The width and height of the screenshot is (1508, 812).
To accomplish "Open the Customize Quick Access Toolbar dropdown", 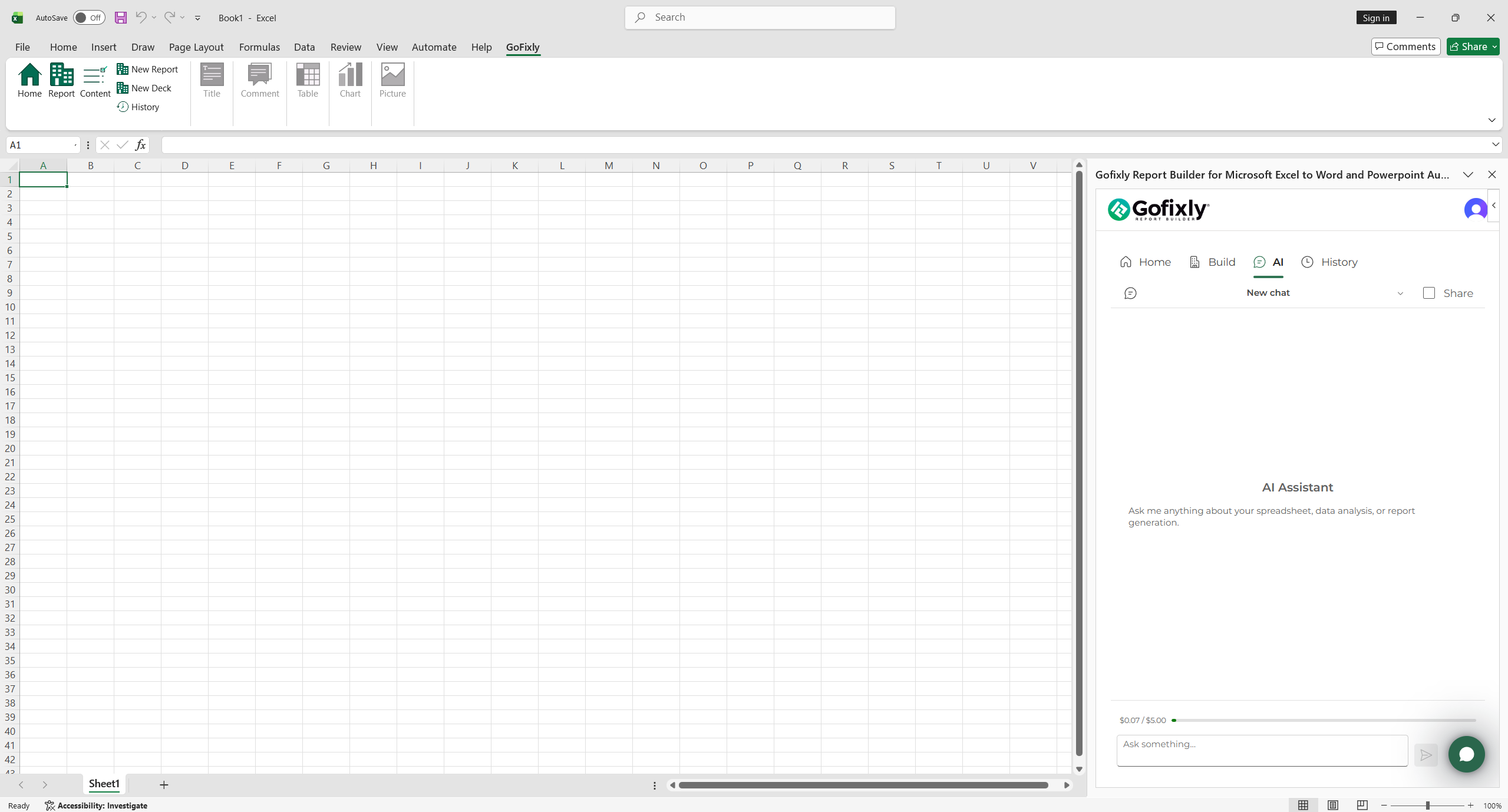I will 197,18.
